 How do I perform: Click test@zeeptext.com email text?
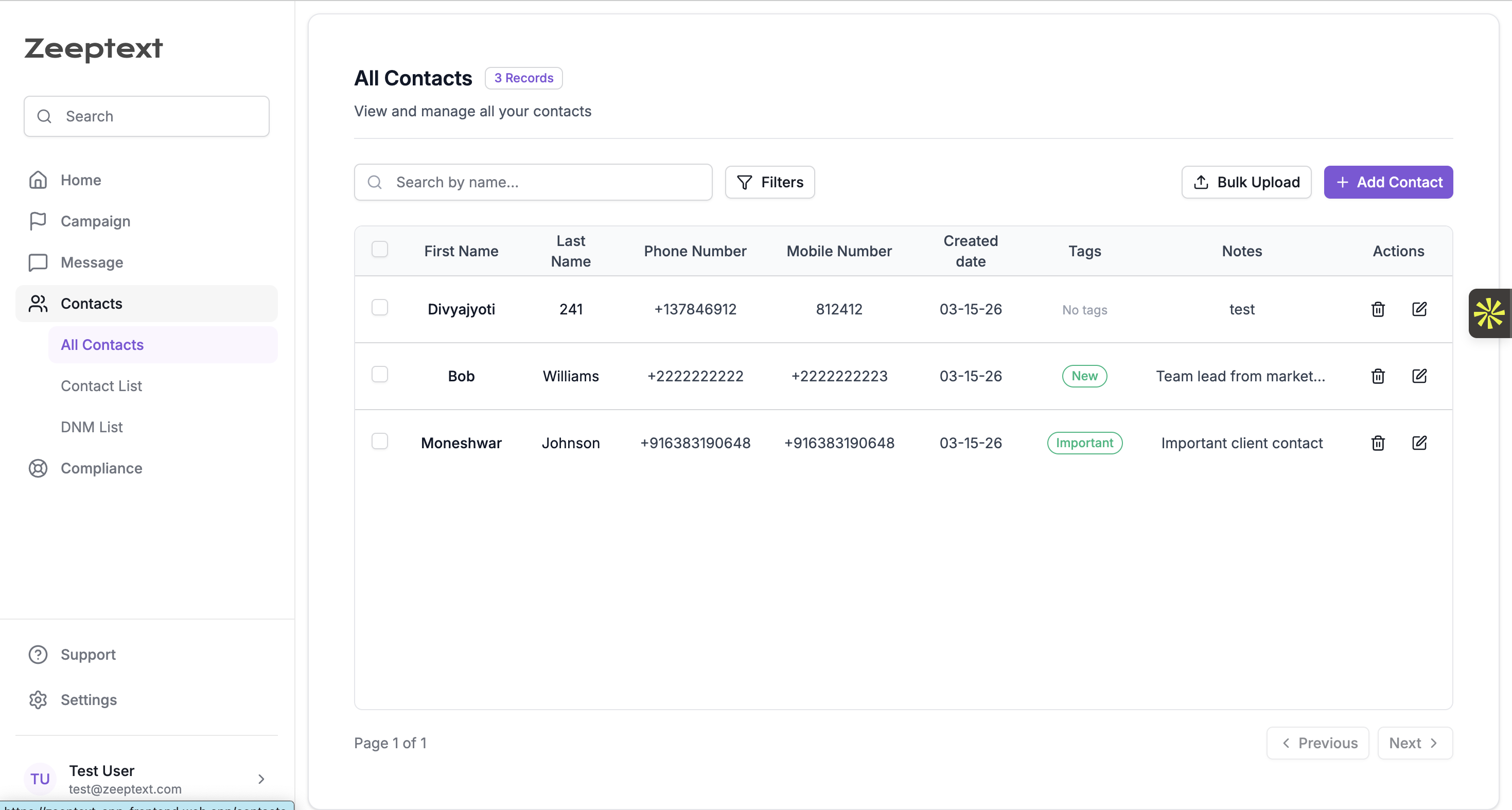(125, 789)
